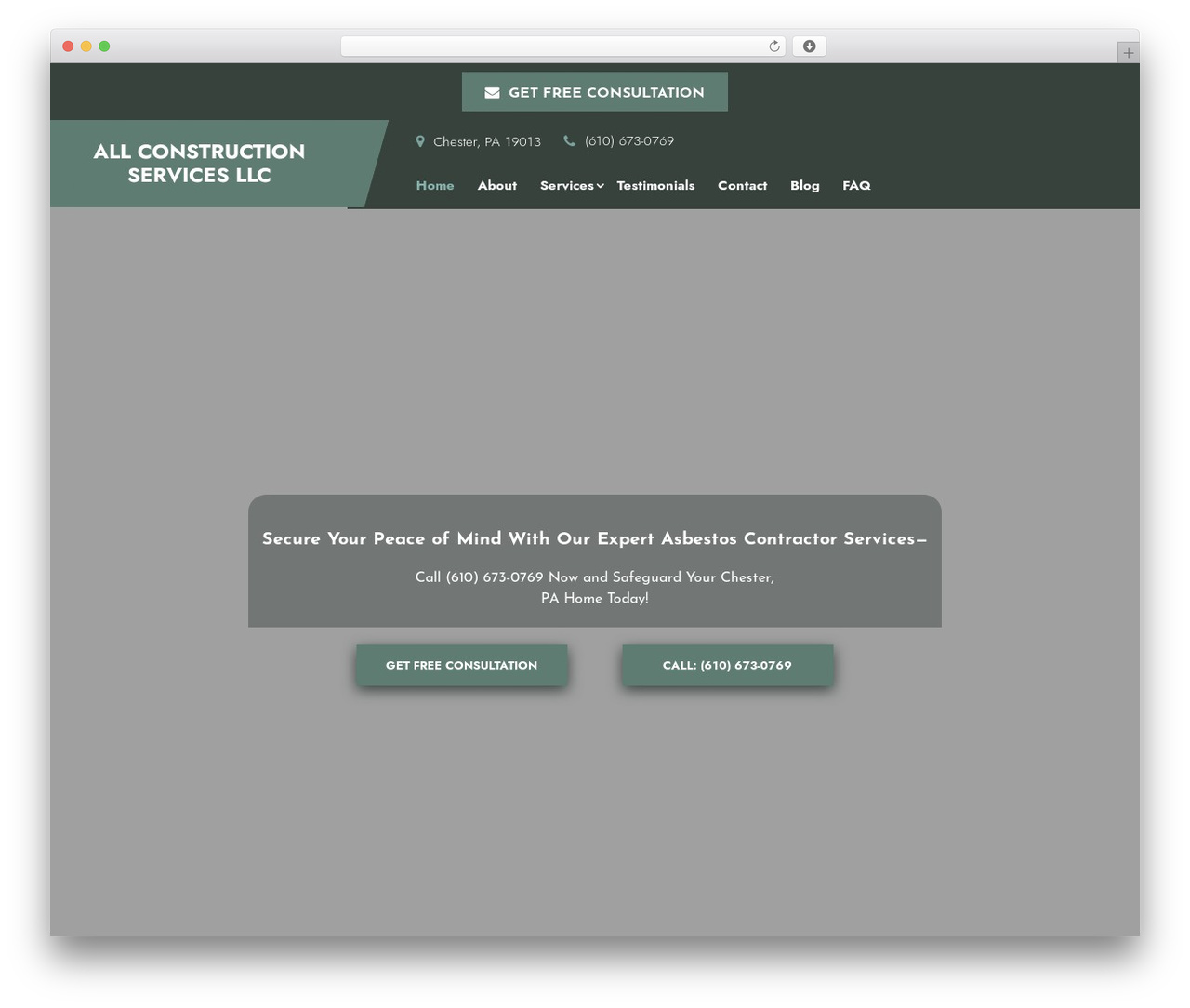Image resolution: width=1190 pixels, height=1008 pixels.
Task: Click the phone icon beside the header phone number
Action: 569,141
